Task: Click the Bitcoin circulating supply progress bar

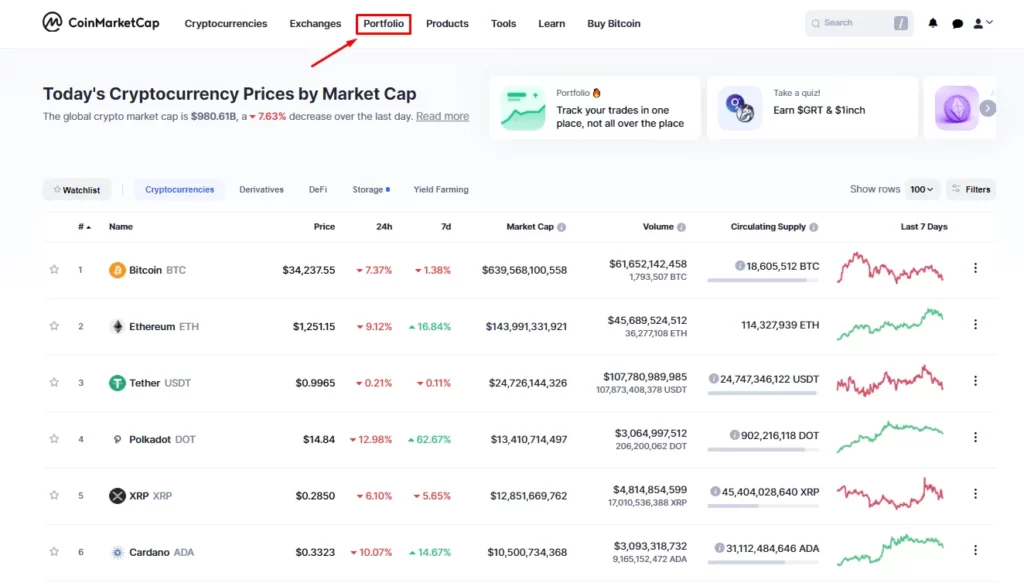Action: point(756,280)
